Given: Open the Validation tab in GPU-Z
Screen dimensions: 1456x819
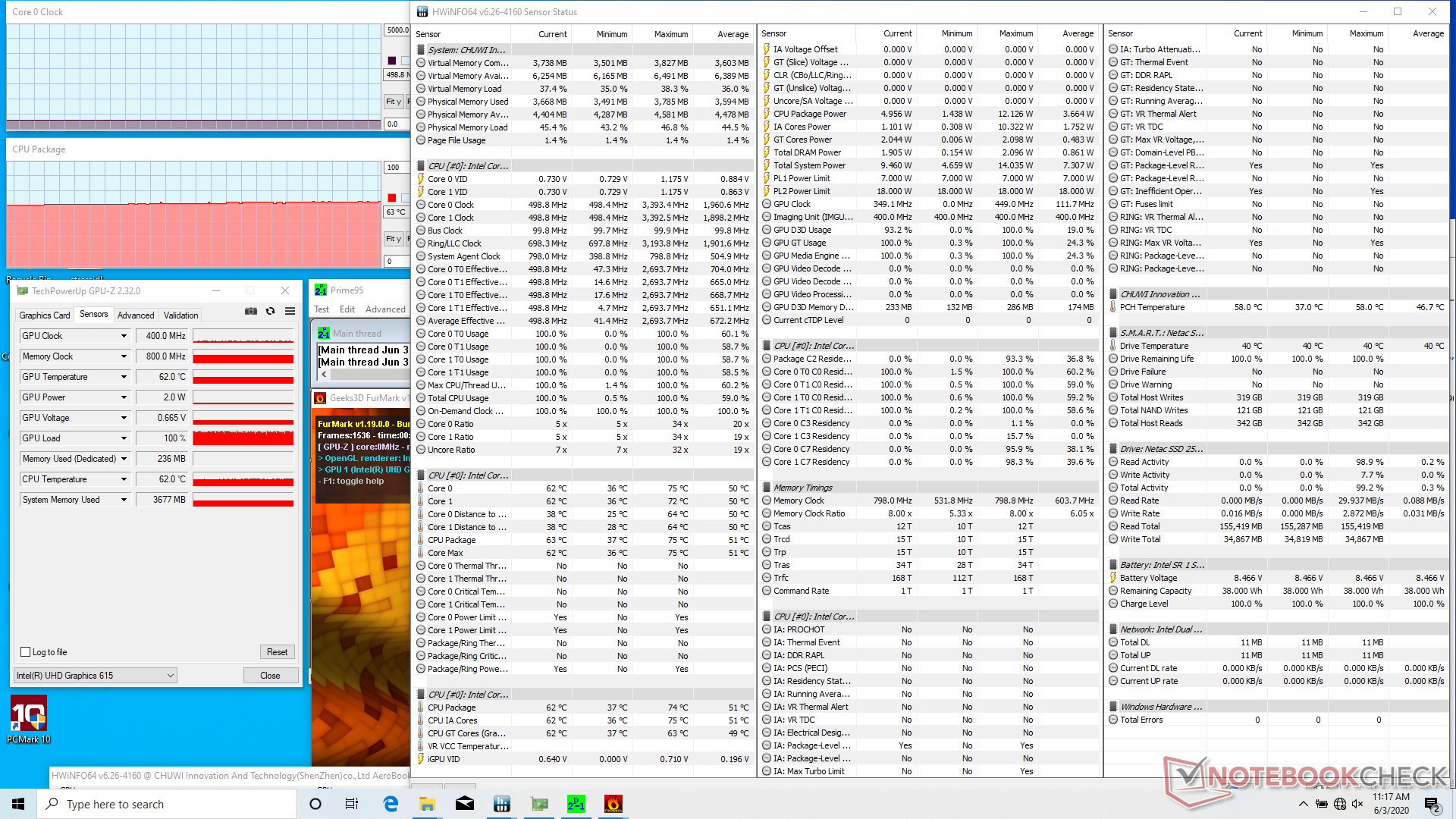Looking at the screenshot, I should [x=181, y=315].
